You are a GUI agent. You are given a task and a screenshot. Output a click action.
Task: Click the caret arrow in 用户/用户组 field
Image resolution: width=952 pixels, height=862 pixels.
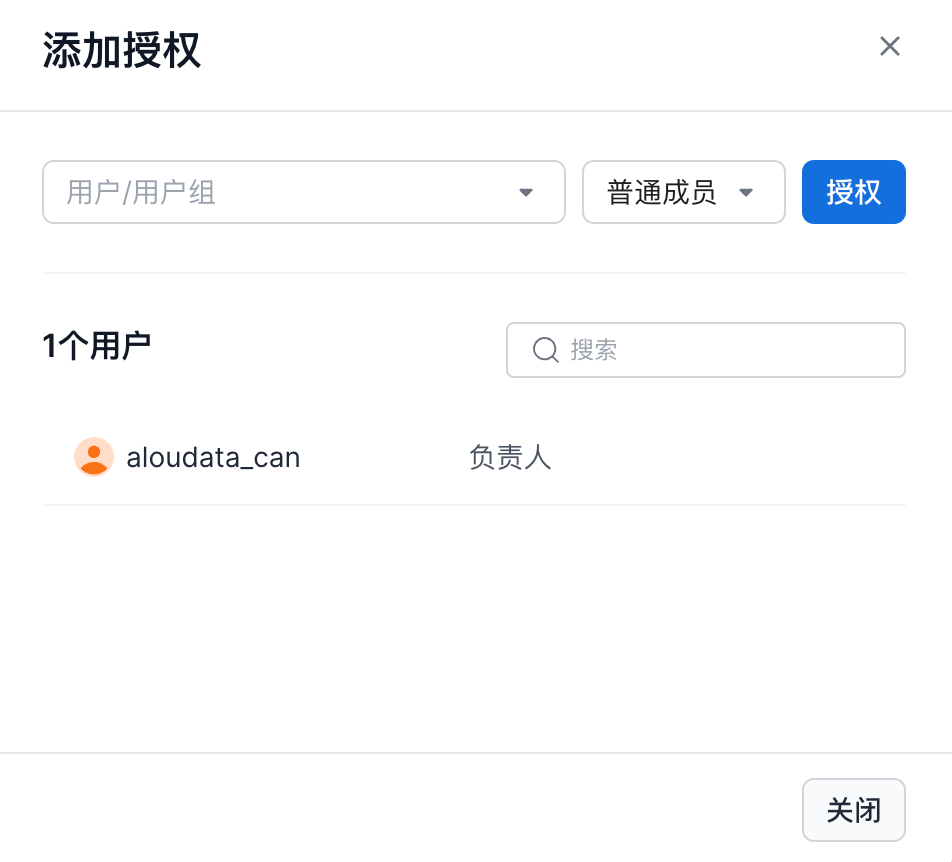click(526, 193)
